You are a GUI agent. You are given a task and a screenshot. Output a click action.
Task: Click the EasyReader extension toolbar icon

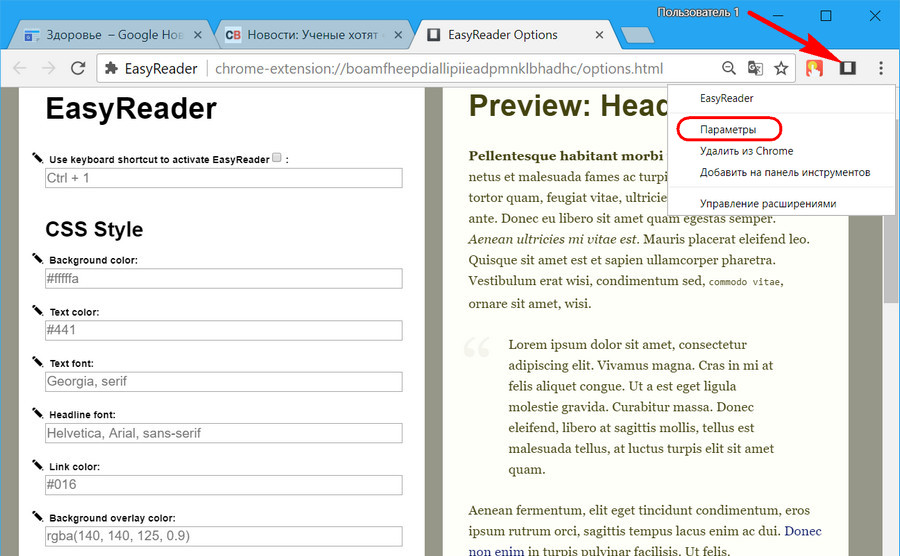pyautogui.click(x=848, y=68)
